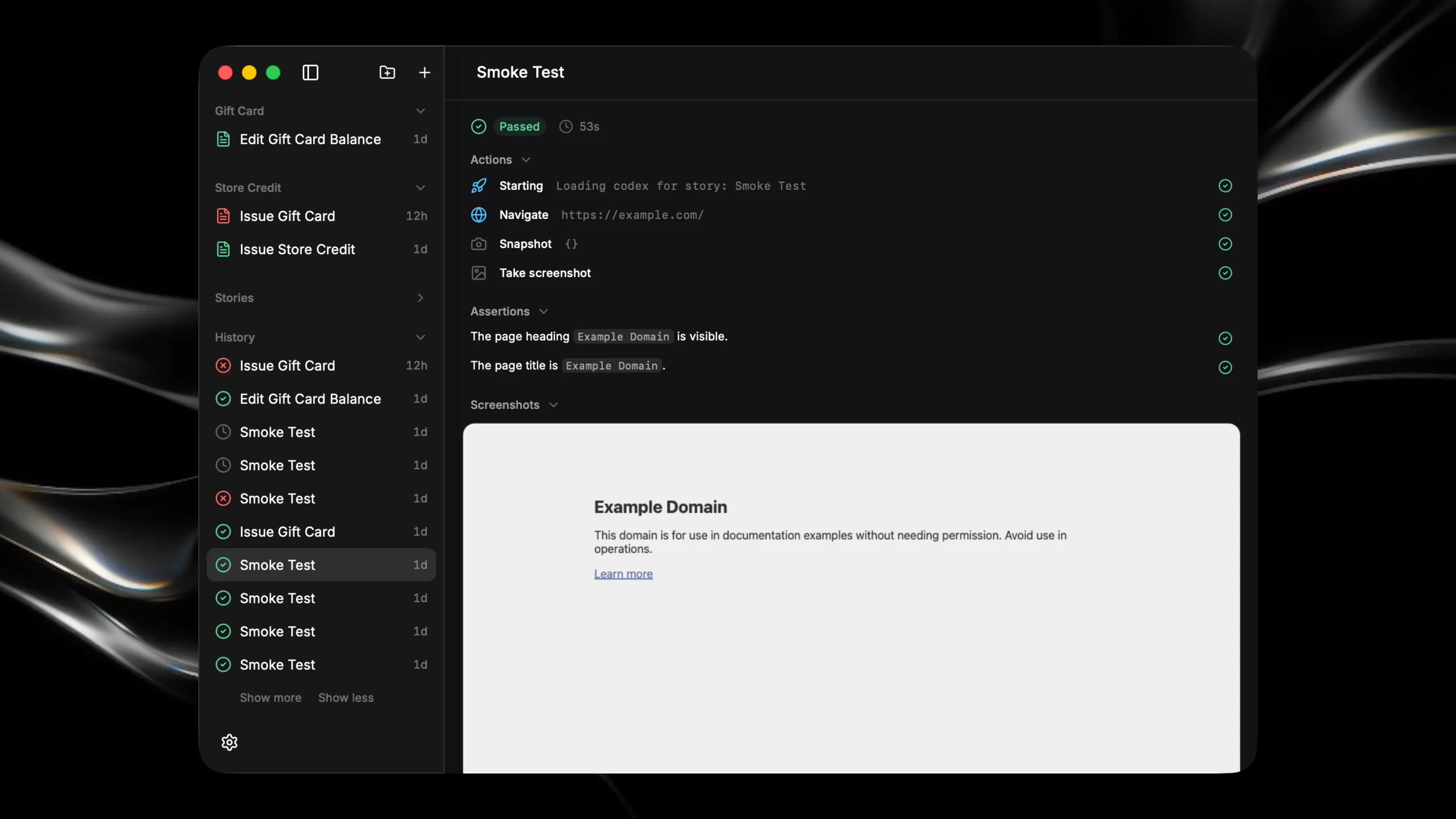Screen dimensions: 1456x819
Task: Click Show less in history
Action: click(346, 698)
